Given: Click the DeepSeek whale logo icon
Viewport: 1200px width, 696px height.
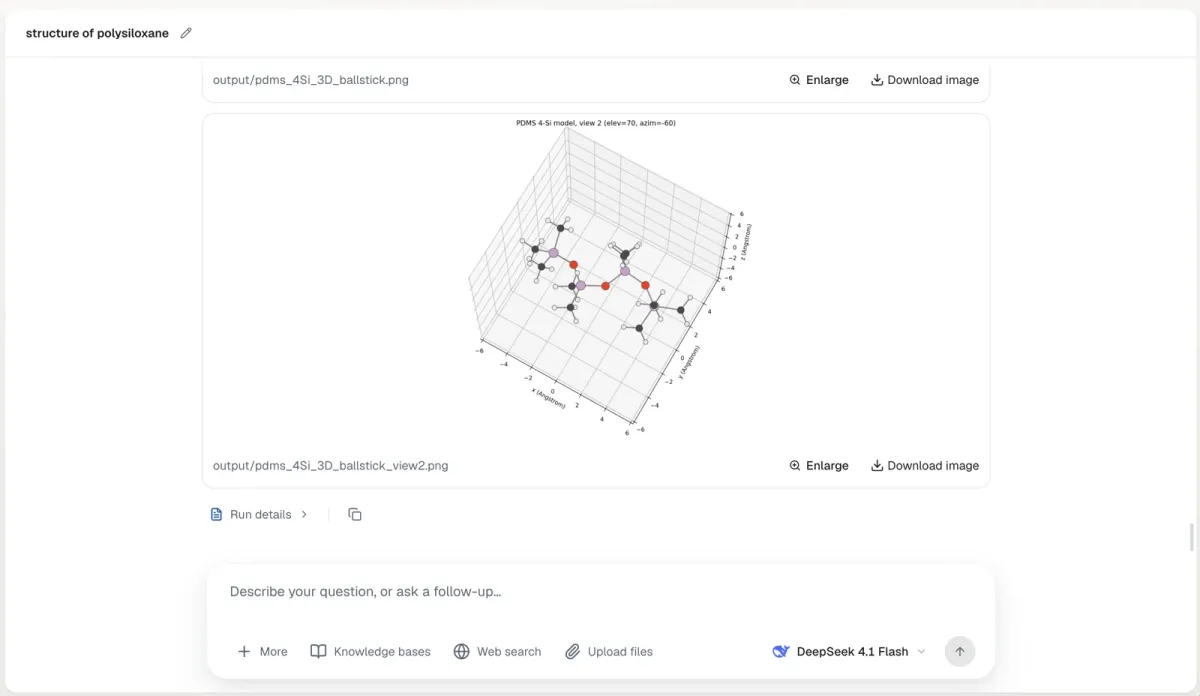Looking at the screenshot, I should (781, 652).
